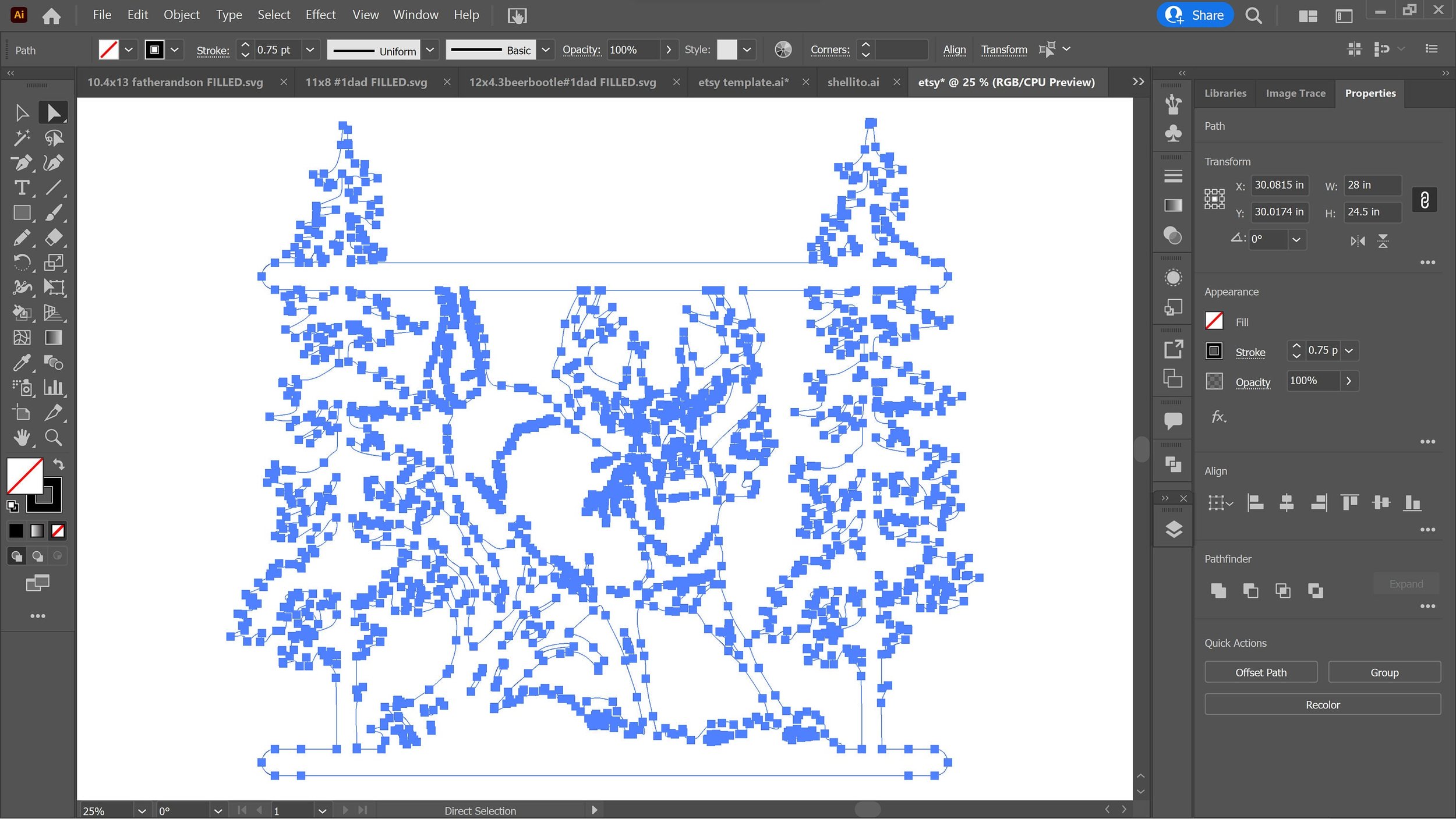Click Pathfinder Unite shape mode
Screen dimensions: 1456x819
pos(1218,591)
